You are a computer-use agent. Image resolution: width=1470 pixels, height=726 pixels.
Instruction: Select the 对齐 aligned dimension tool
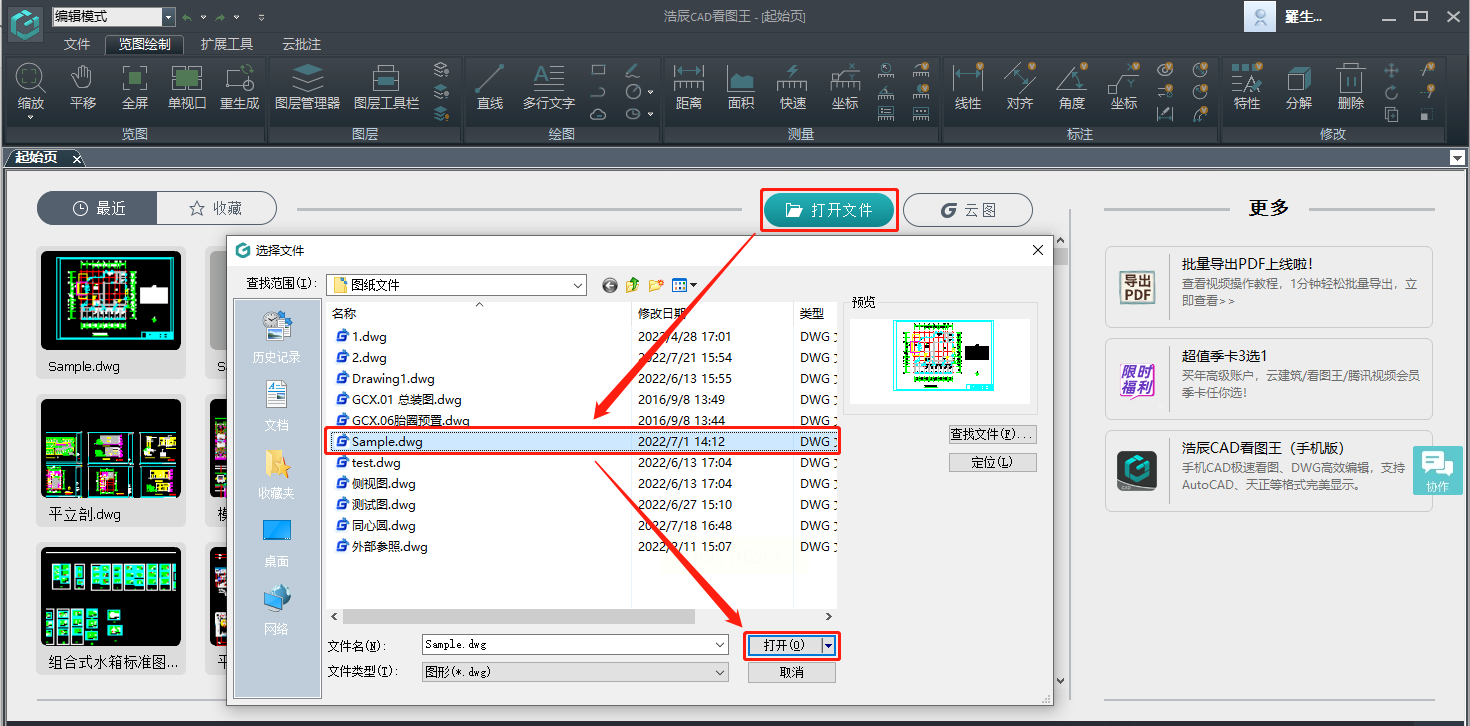click(1019, 86)
